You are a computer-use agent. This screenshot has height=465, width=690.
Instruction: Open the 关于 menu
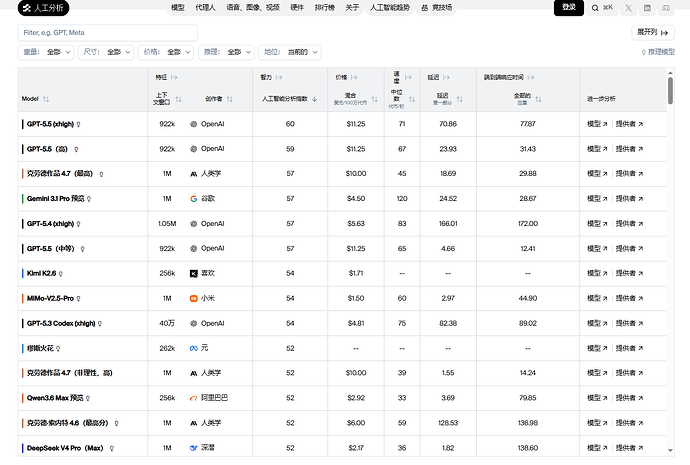point(352,7)
